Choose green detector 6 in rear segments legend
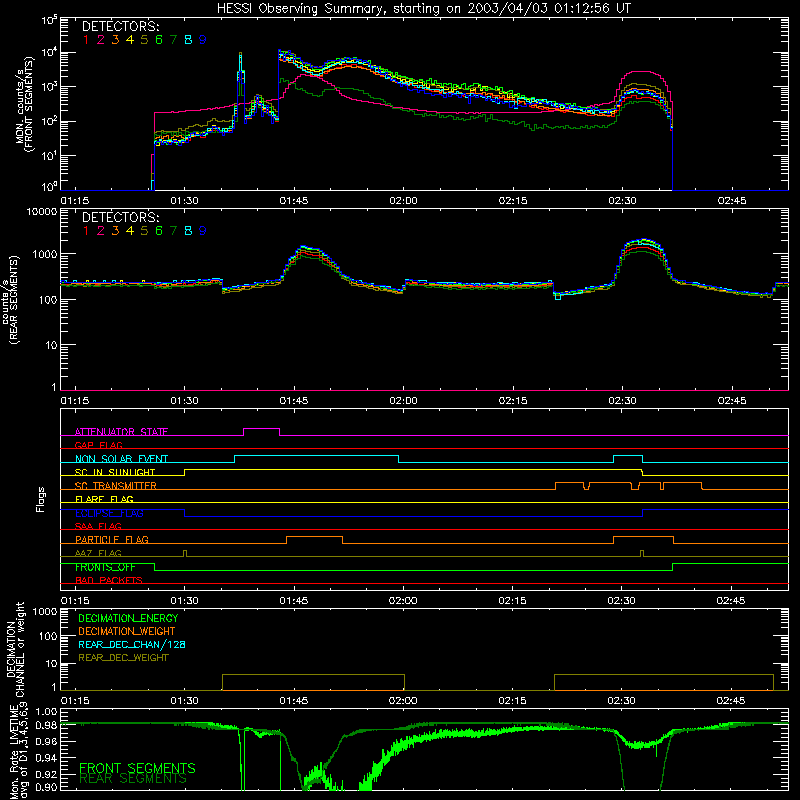This screenshot has height=800, width=800. click(x=159, y=231)
